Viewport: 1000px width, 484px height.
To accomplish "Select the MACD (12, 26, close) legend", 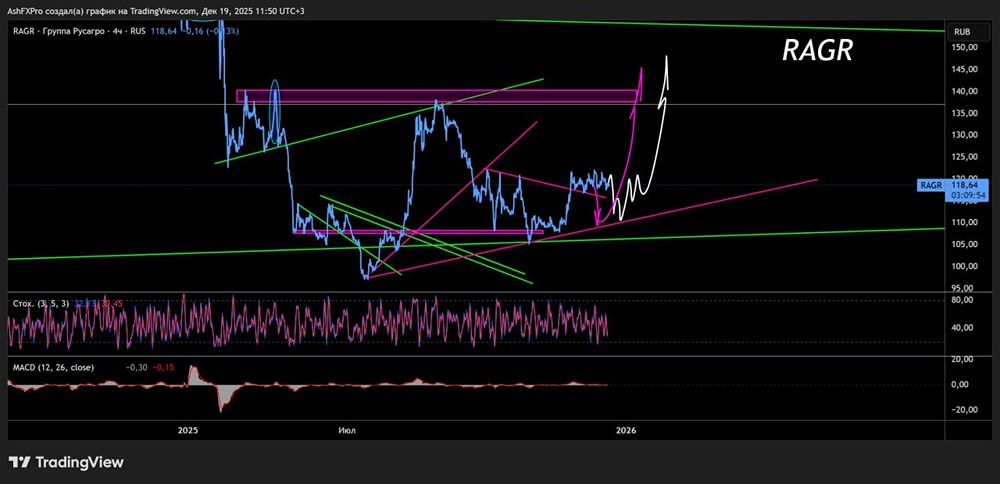I will coord(53,367).
